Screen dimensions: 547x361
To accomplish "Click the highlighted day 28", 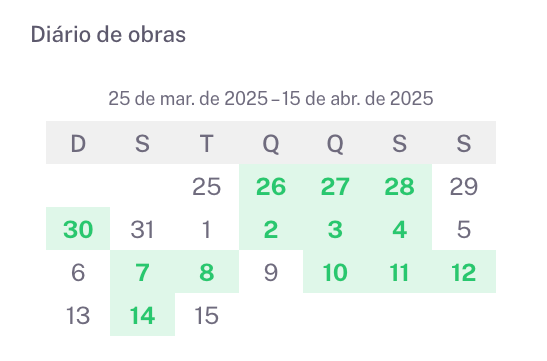I will [399, 186].
